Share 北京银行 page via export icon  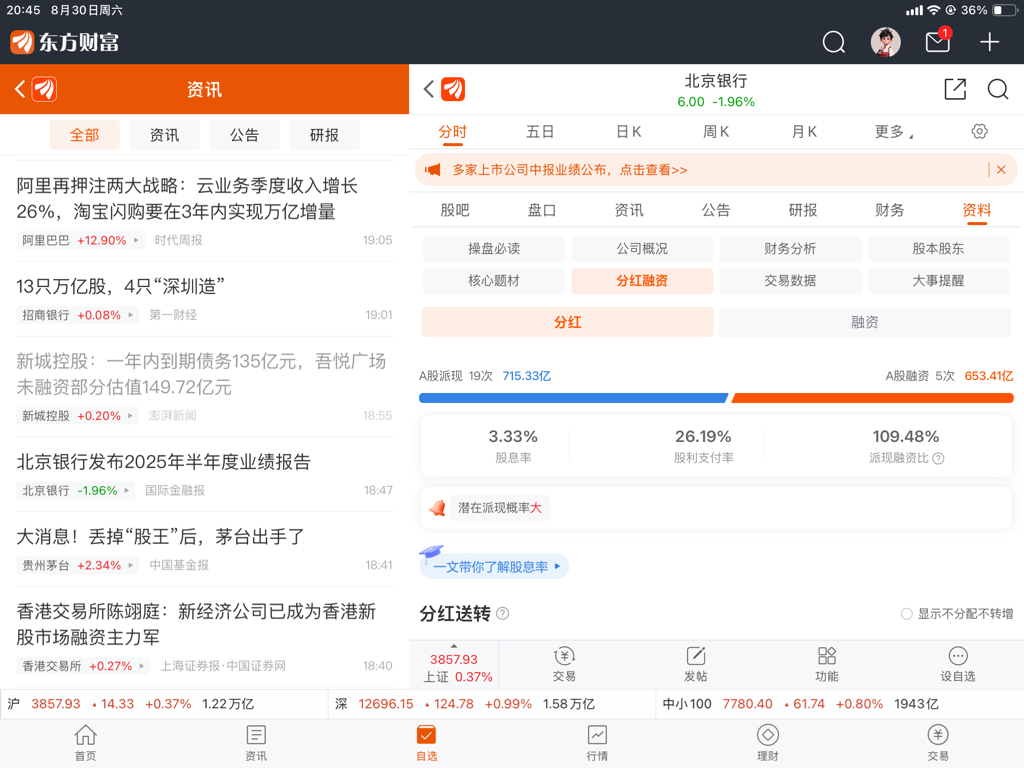tap(955, 89)
